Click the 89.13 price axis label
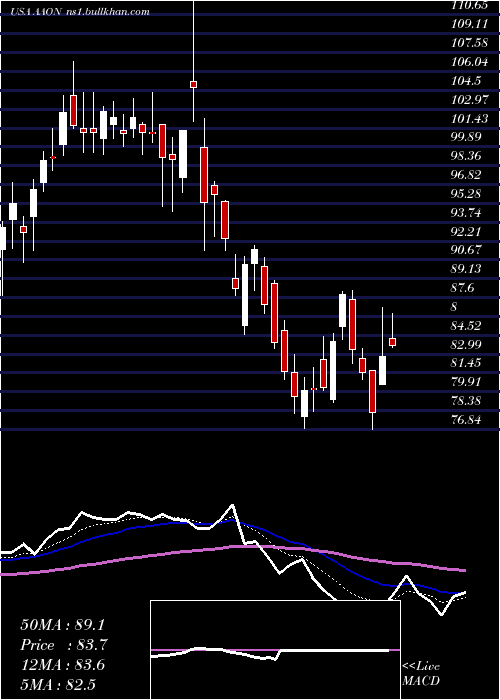 point(467,269)
